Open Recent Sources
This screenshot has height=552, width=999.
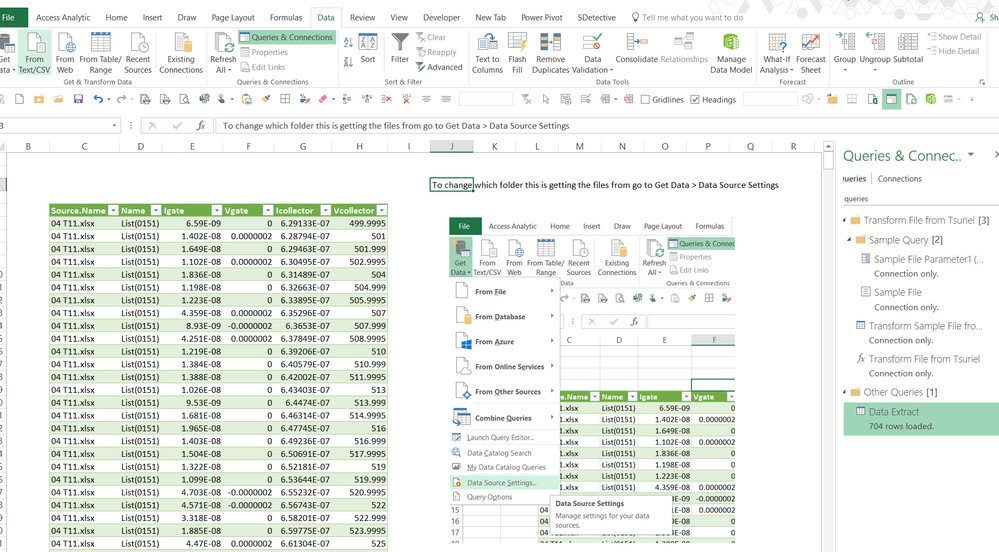point(138,54)
